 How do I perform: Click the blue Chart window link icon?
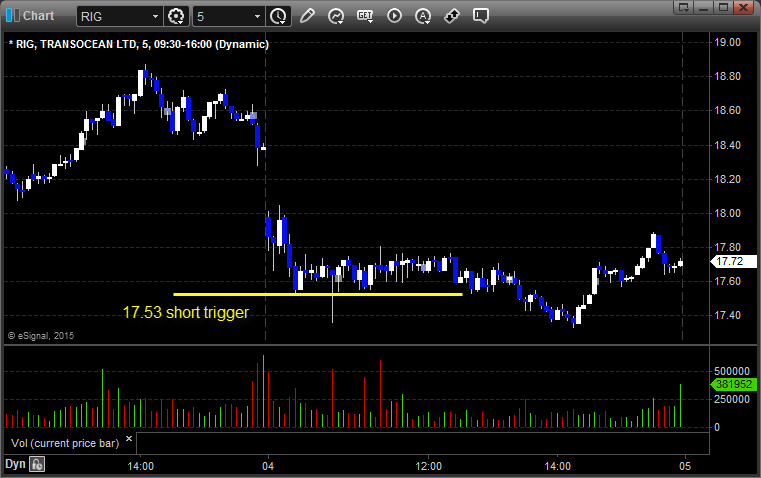click(x=13, y=16)
